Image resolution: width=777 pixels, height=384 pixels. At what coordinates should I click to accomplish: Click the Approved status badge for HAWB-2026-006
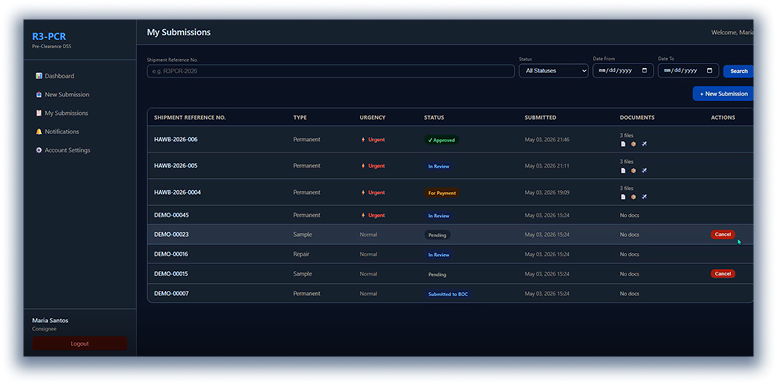(442, 140)
